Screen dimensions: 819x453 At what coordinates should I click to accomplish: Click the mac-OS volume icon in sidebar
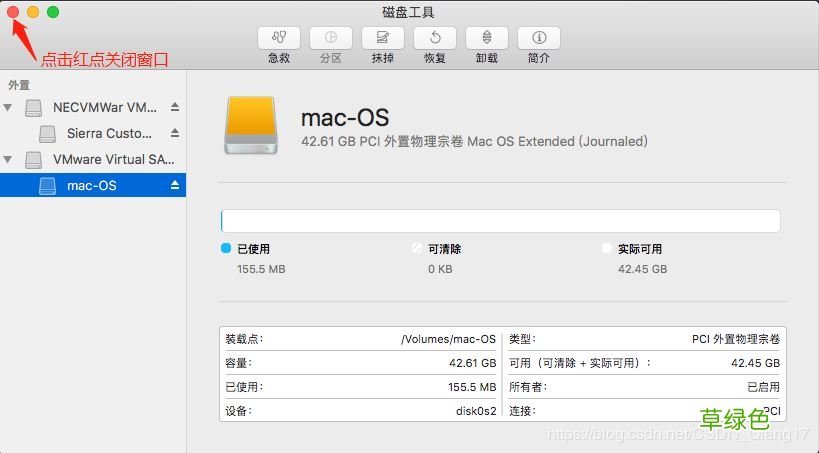[47, 186]
